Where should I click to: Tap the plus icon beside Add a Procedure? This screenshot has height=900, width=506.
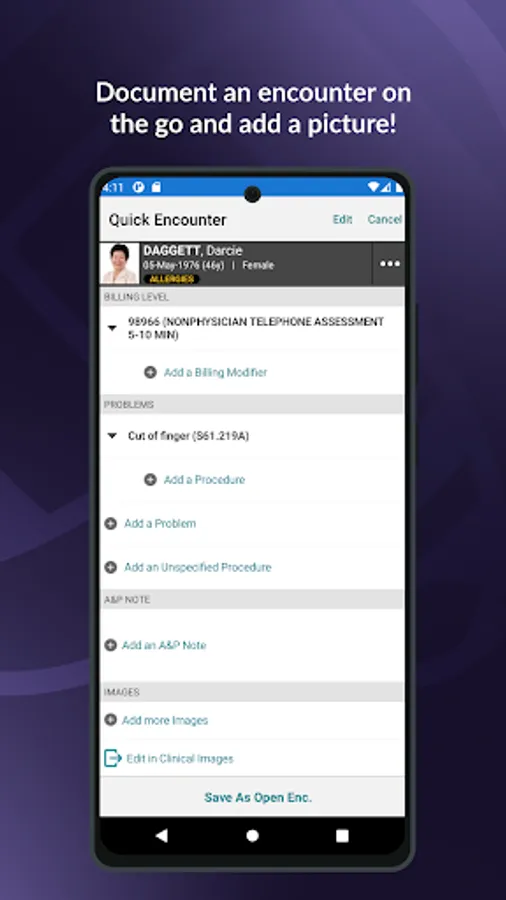150,480
